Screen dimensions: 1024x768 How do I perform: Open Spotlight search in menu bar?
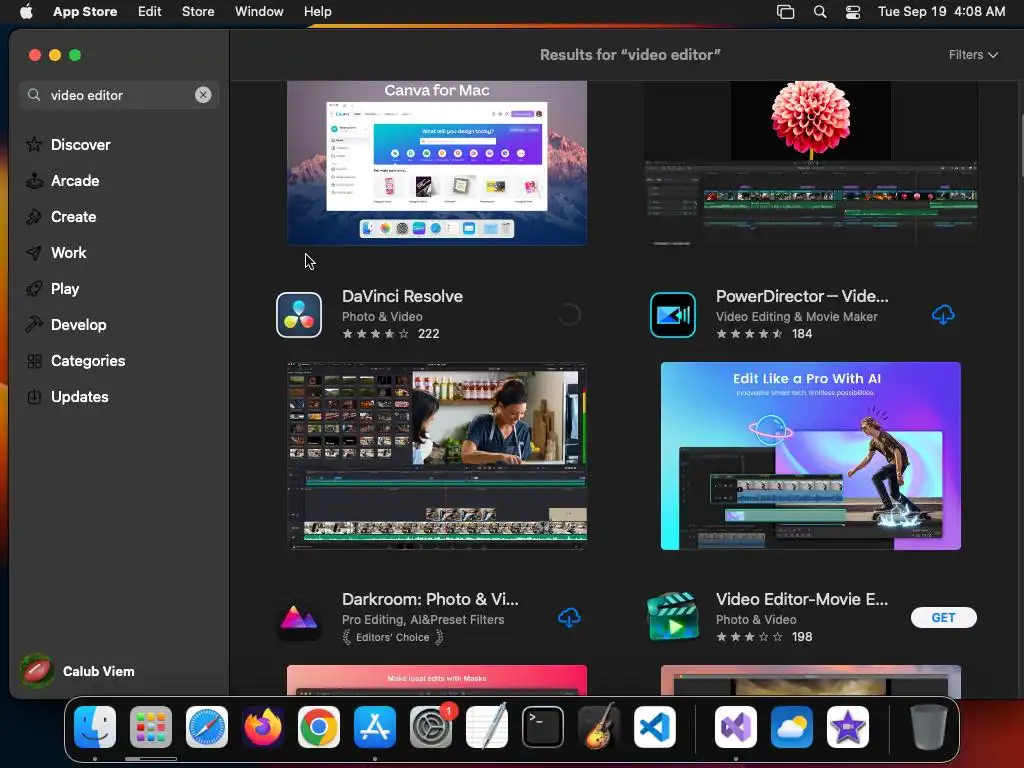820,12
